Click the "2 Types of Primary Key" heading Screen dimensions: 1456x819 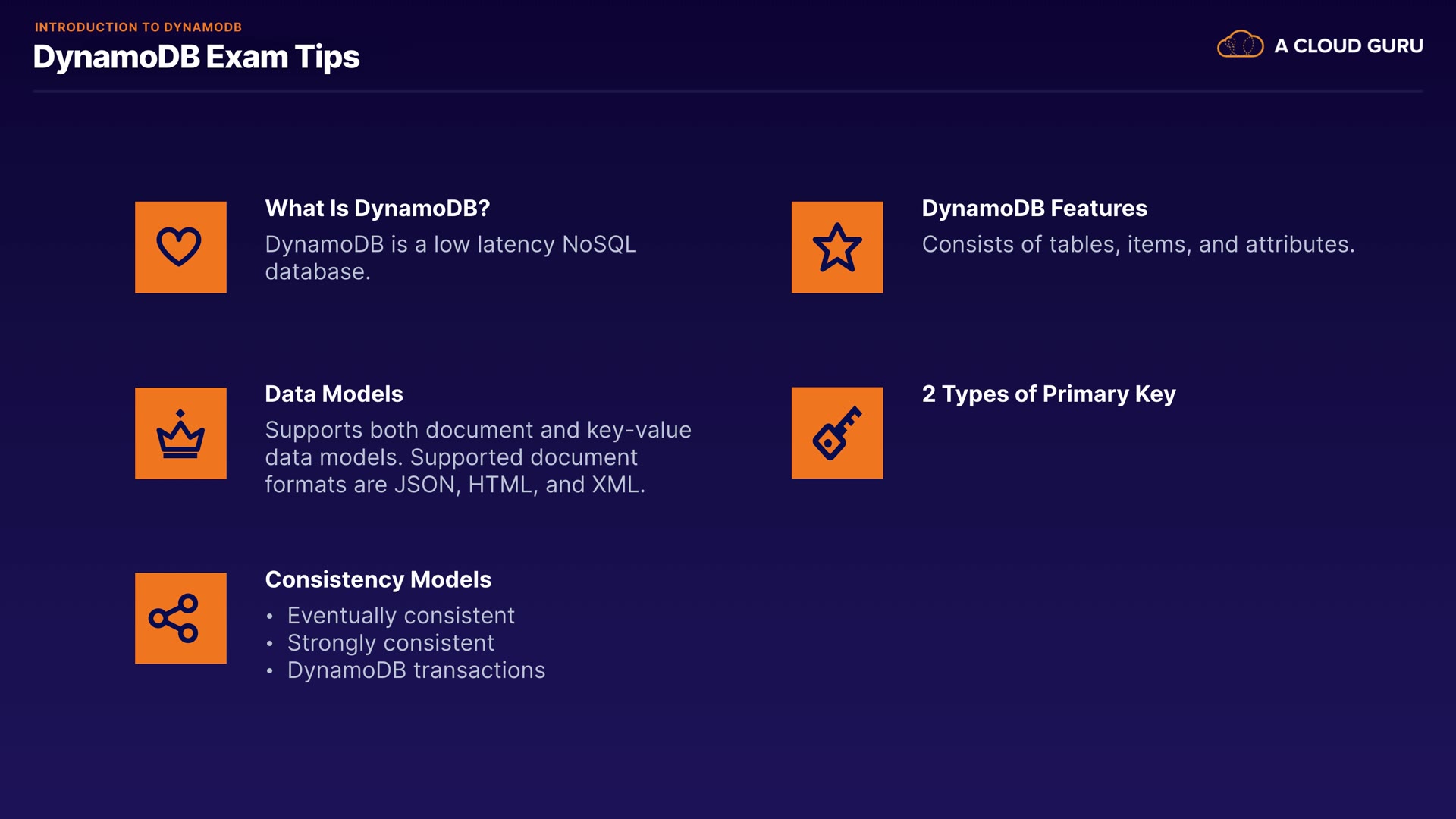(1049, 394)
